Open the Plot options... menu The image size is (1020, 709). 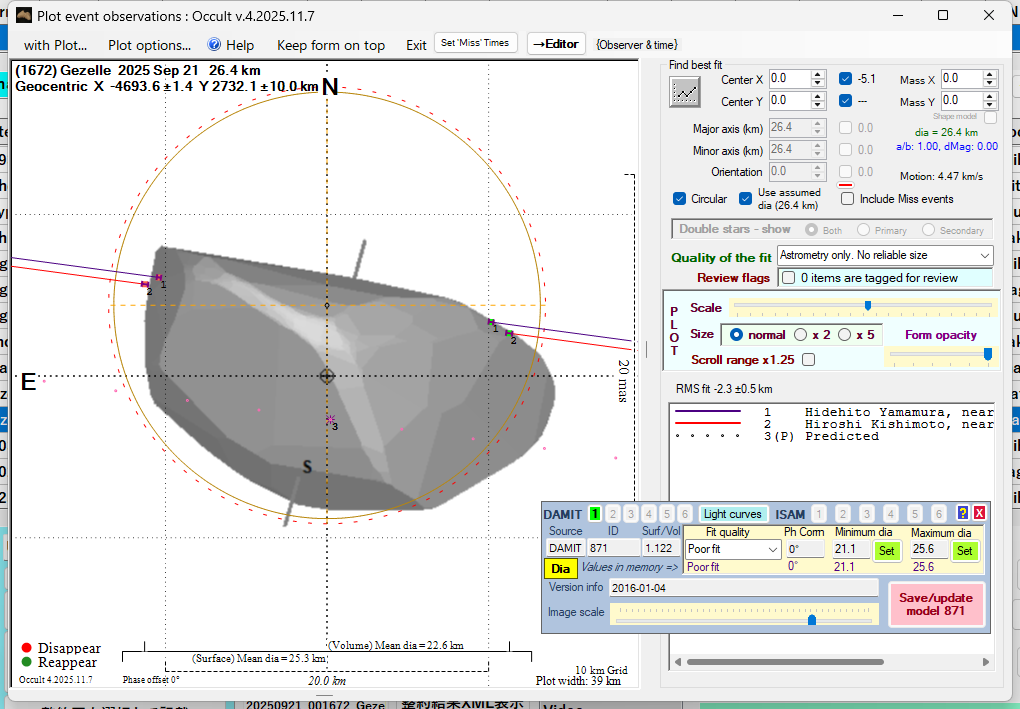(149, 45)
